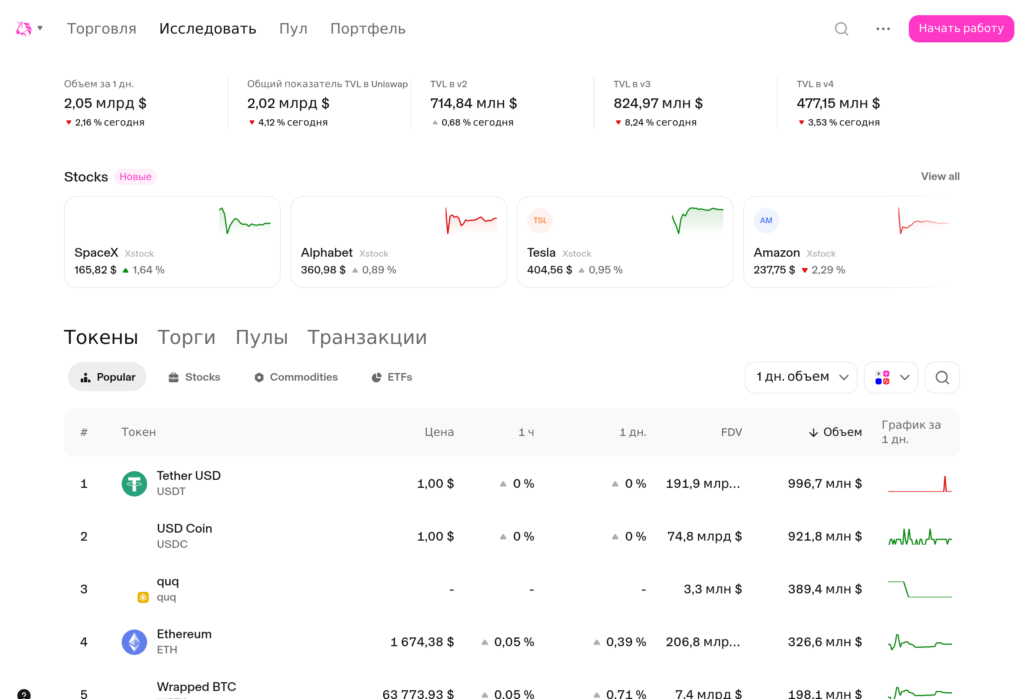Switch to the Транзакции tab
The height and width of the screenshot is (699, 1024).
(x=367, y=337)
